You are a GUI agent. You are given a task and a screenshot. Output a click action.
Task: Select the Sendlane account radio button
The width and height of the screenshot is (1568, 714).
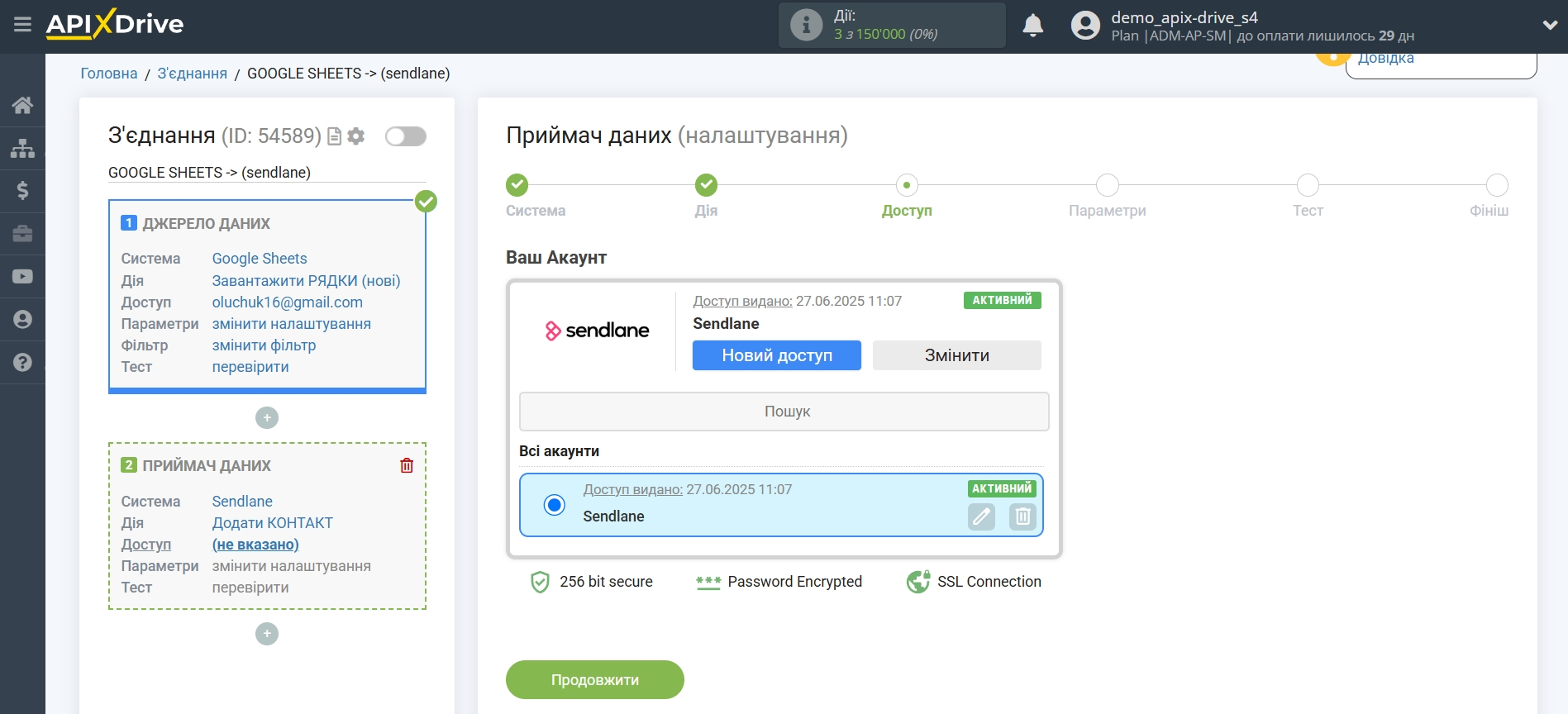tap(555, 504)
